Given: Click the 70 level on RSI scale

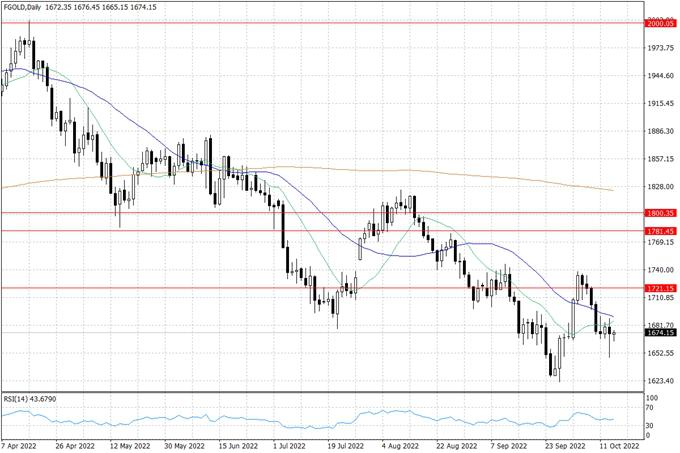Looking at the screenshot, I should coord(651,410).
